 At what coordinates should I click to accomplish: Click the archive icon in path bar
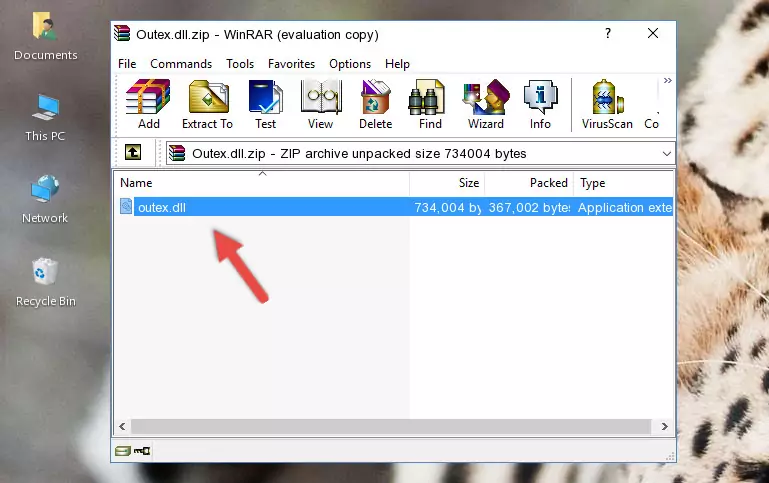[177, 153]
